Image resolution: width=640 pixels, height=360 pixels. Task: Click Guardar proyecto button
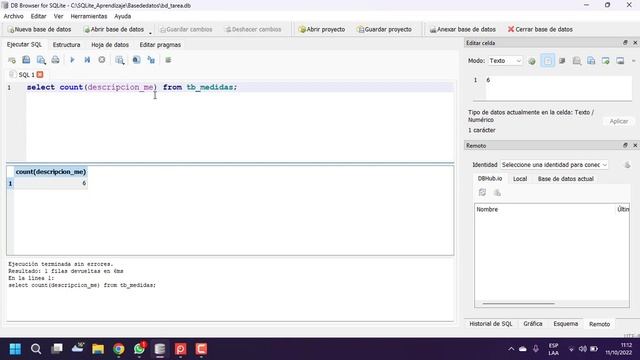point(384,29)
